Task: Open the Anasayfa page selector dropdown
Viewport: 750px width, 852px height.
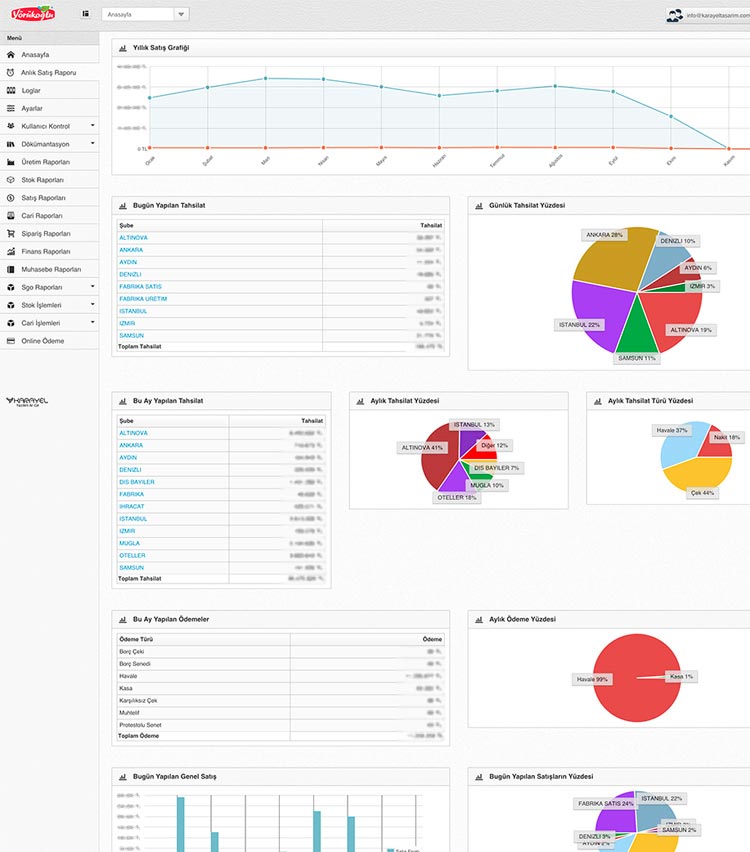Action: pos(180,15)
